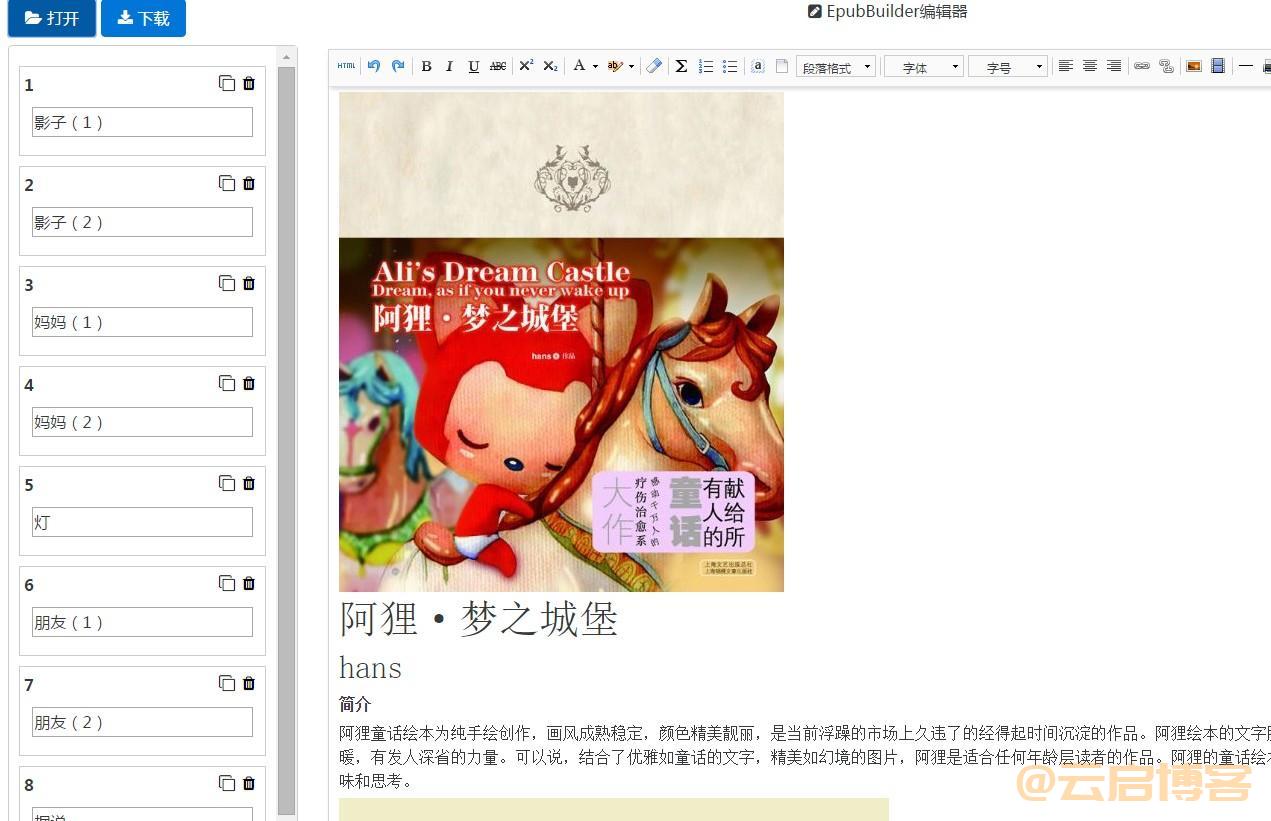Image resolution: width=1271 pixels, height=821 pixels.
Task: Click the EpubBuilder编辑器 title
Action: (x=888, y=12)
